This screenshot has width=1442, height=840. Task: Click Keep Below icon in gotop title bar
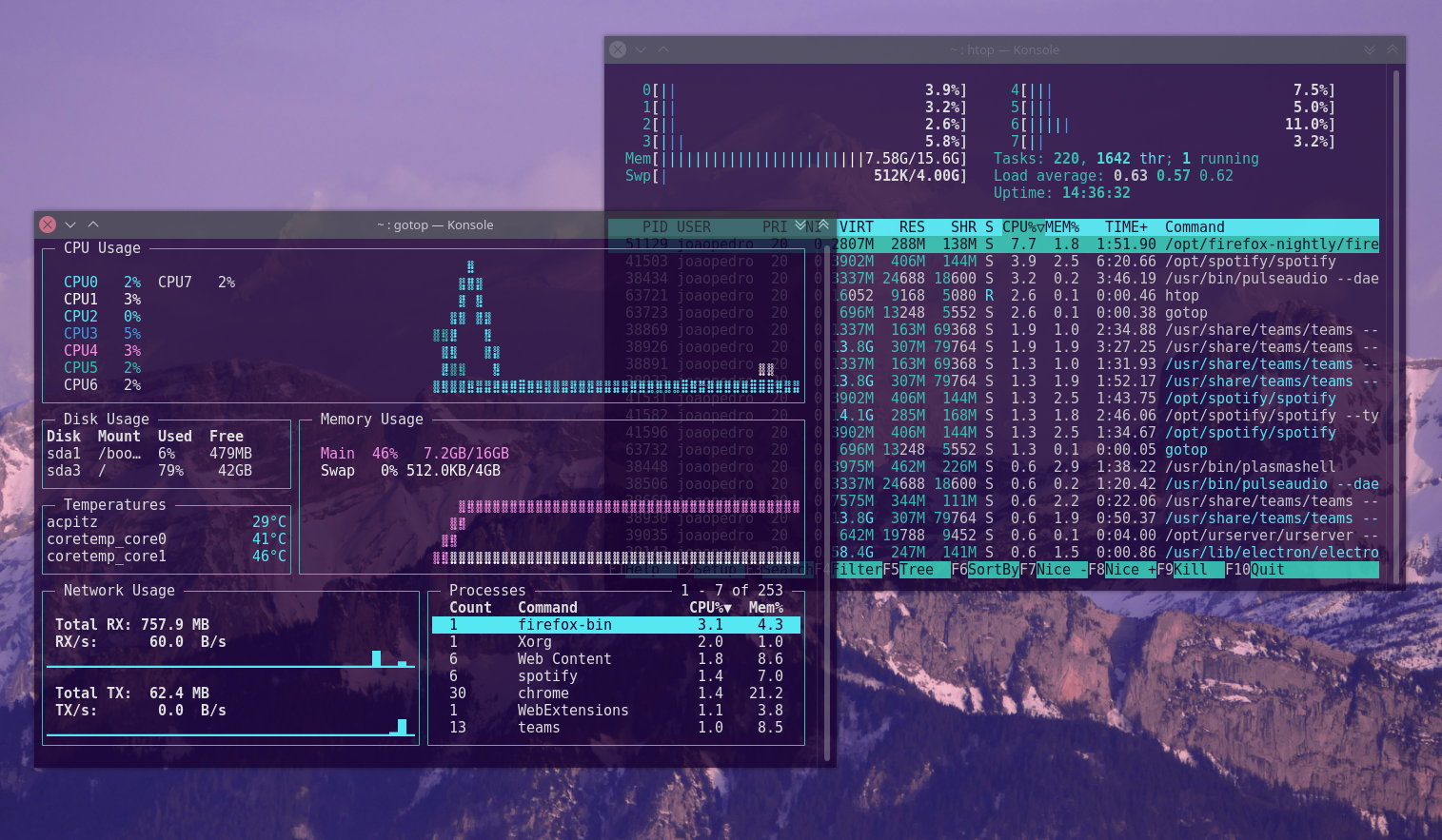tap(800, 225)
